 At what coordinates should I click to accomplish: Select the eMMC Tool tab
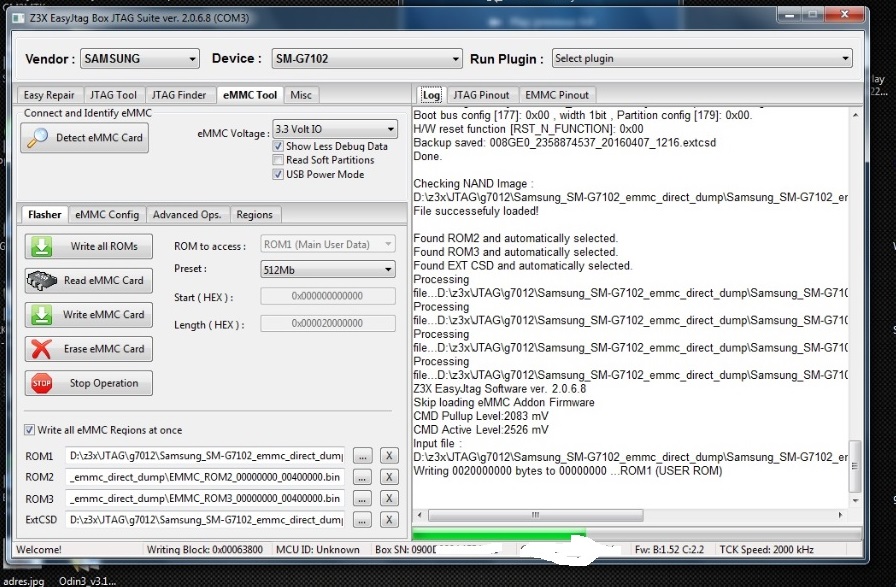(x=250, y=95)
